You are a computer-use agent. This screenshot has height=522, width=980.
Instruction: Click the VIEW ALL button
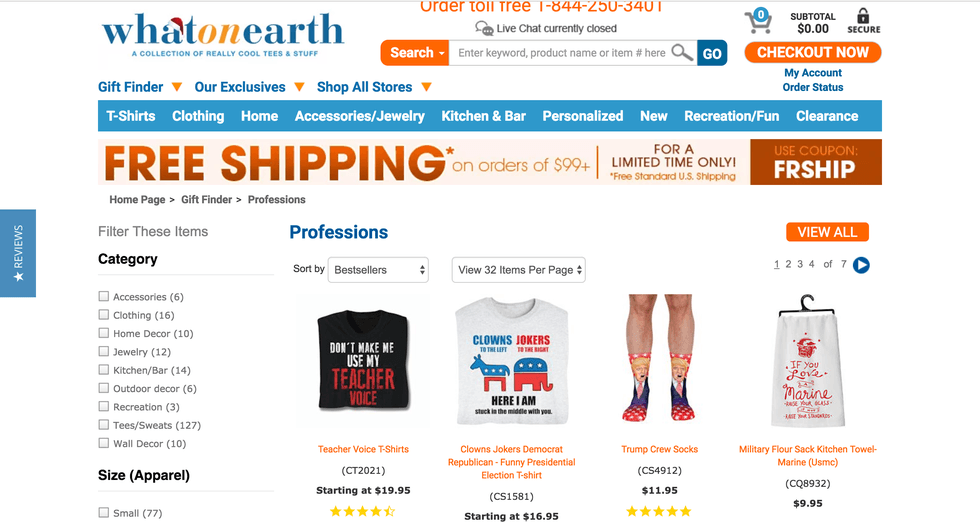point(828,232)
